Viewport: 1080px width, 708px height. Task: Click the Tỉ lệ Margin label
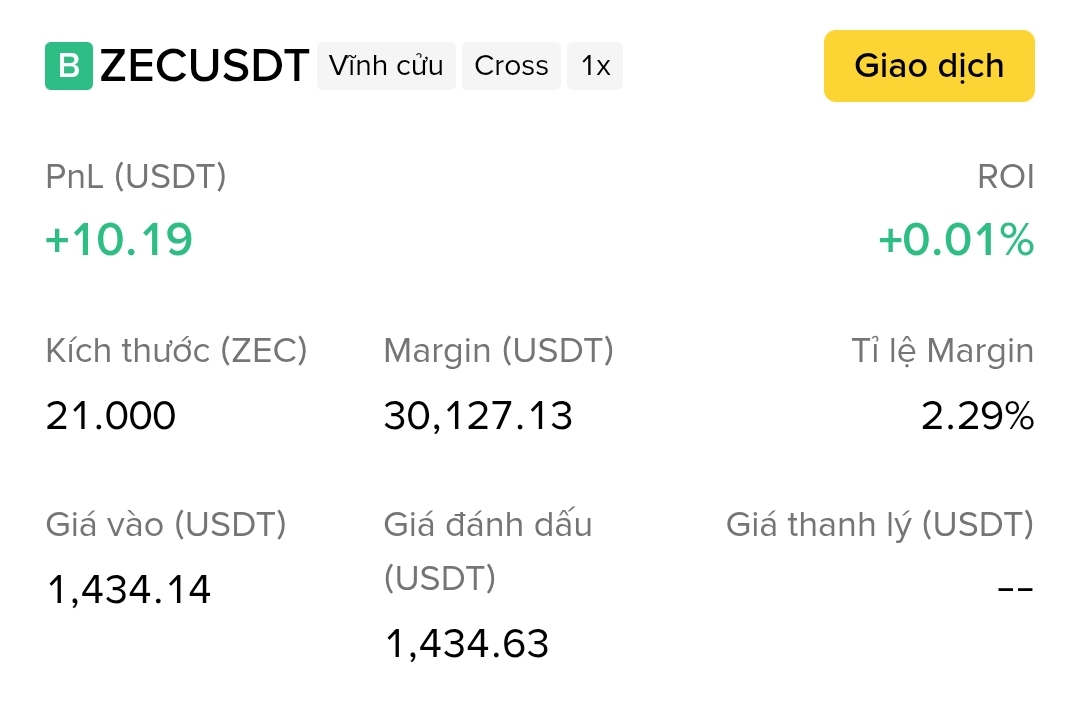point(942,351)
